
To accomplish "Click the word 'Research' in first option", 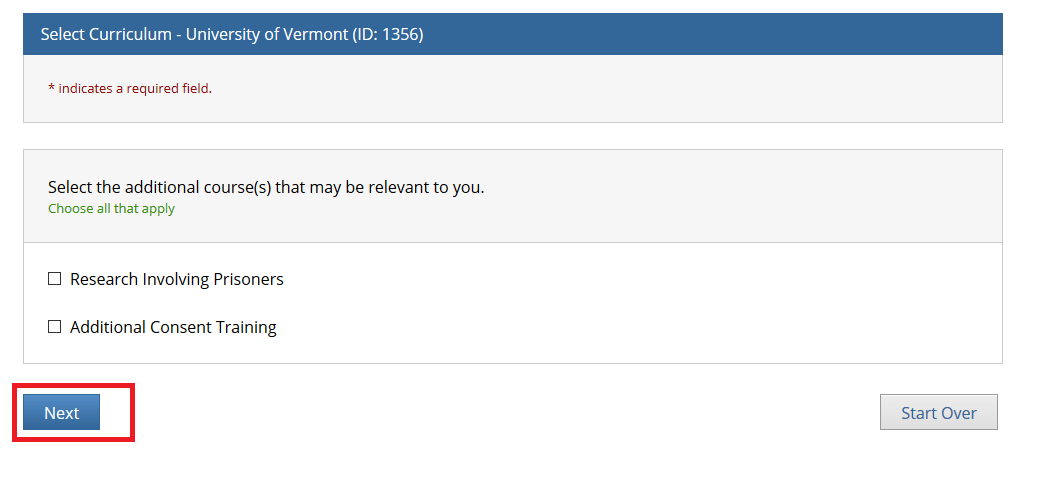I will [x=104, y=279].
